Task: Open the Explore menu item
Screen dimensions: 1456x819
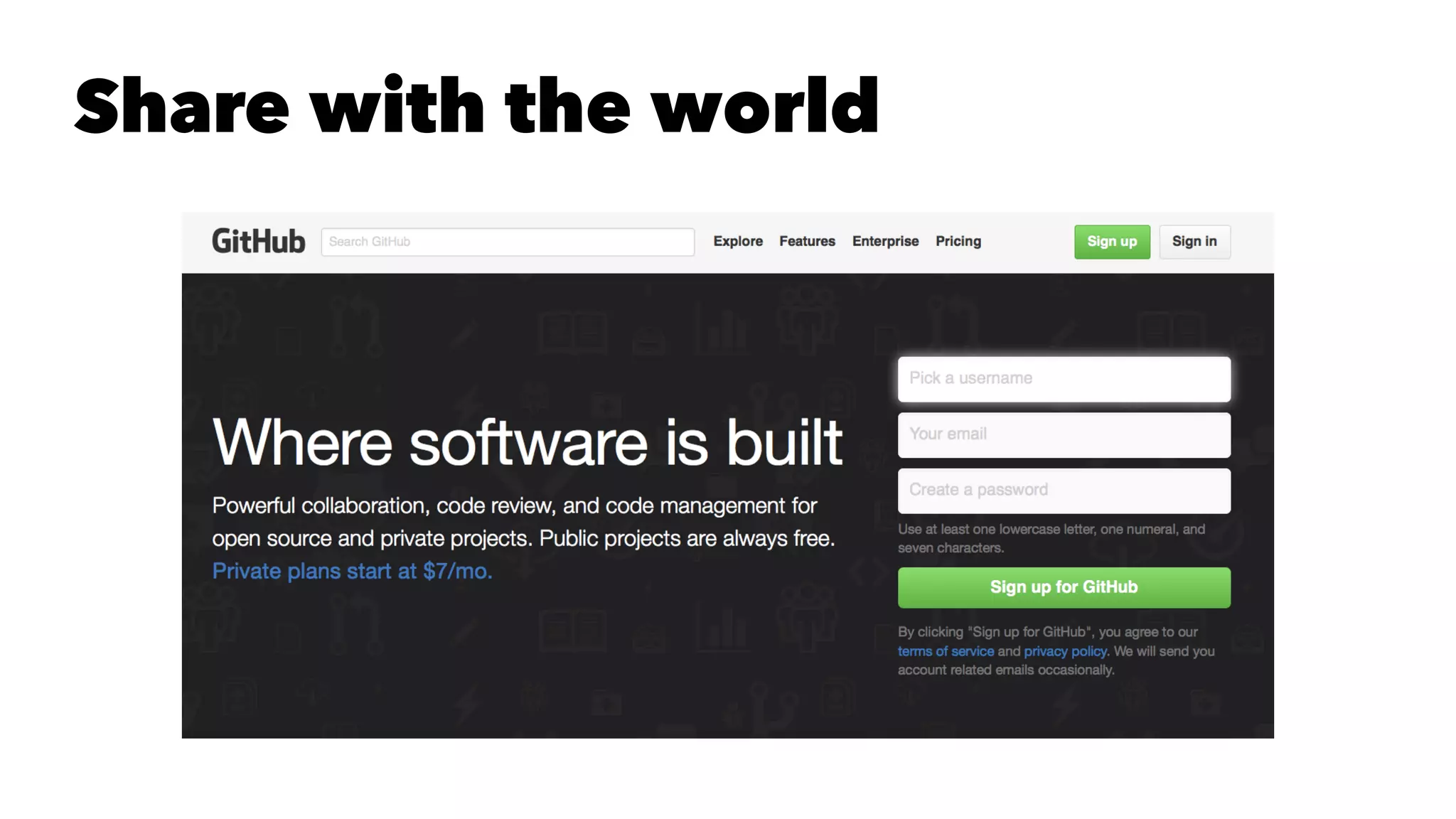Action: click(738, 242)
